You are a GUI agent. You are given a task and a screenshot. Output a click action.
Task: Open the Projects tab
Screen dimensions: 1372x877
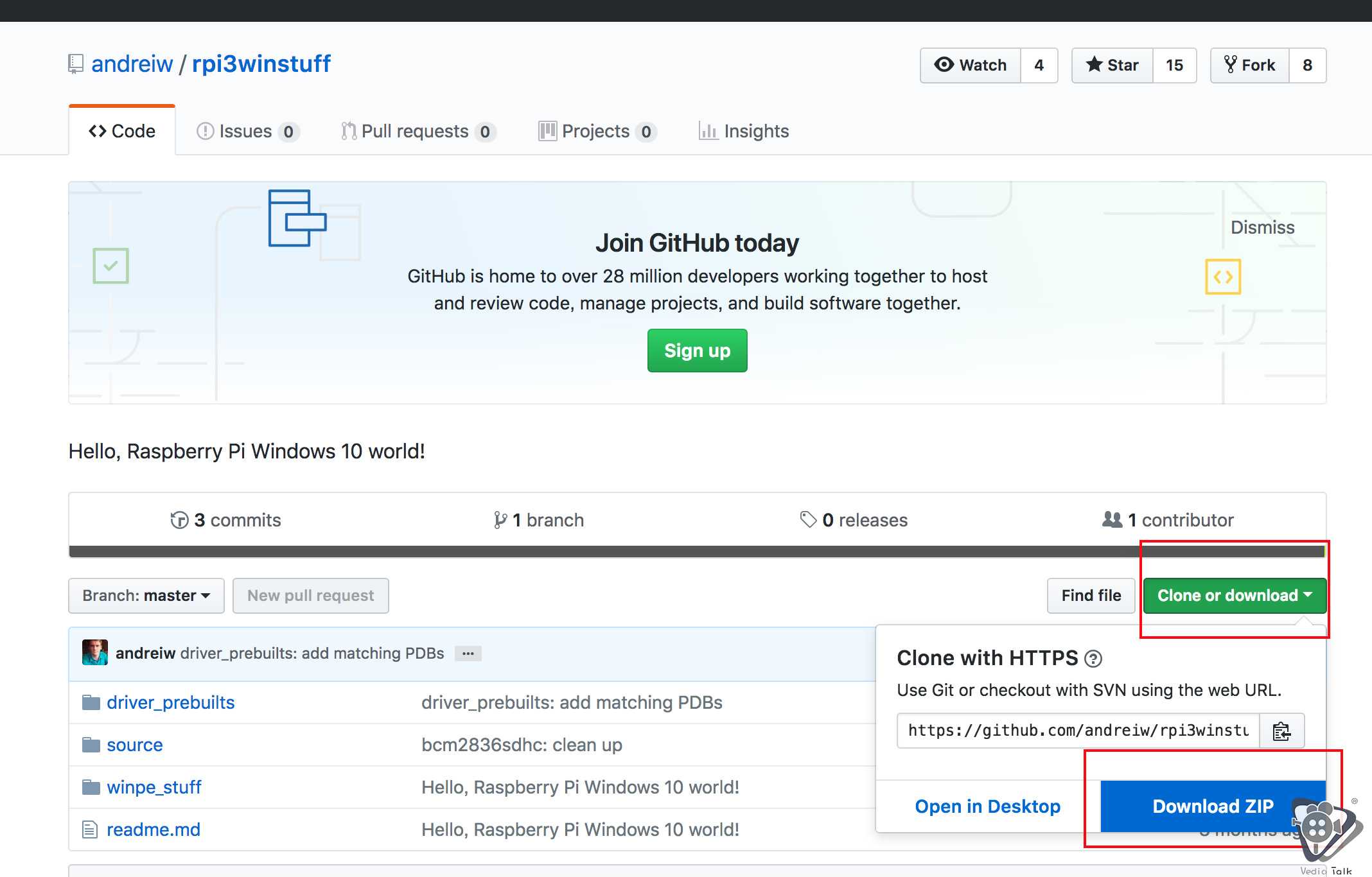click(x=597, y=131)
